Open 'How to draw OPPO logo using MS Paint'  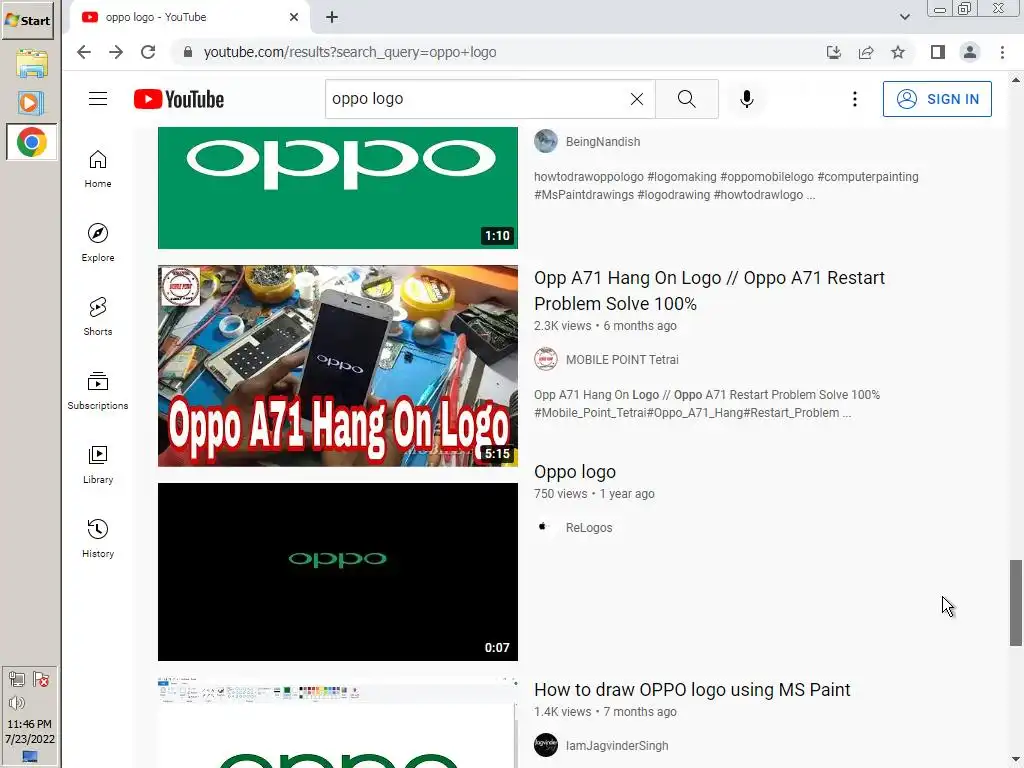pos(692,690)
